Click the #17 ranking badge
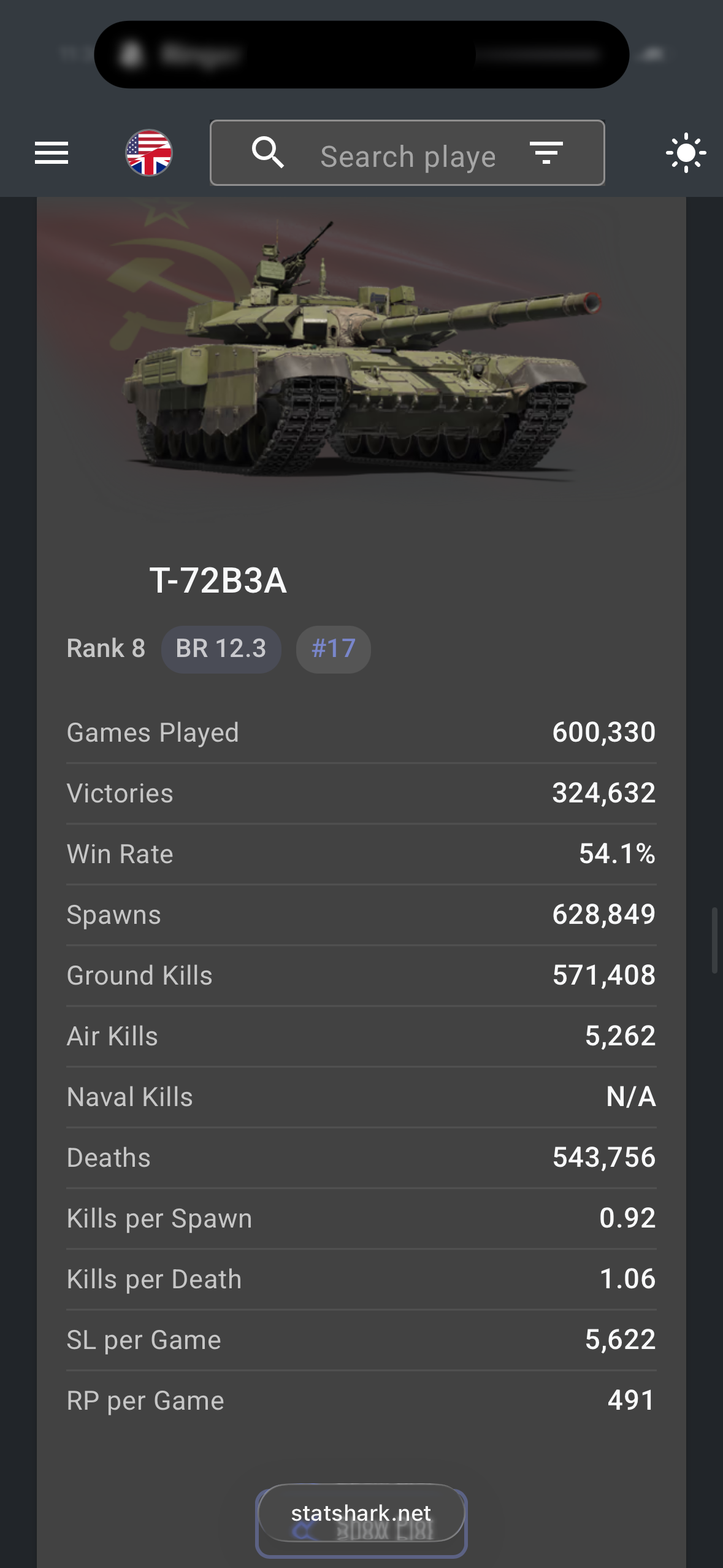This screenshot has width=723, height=1568. pyautogui.click(x=333, y=649)
